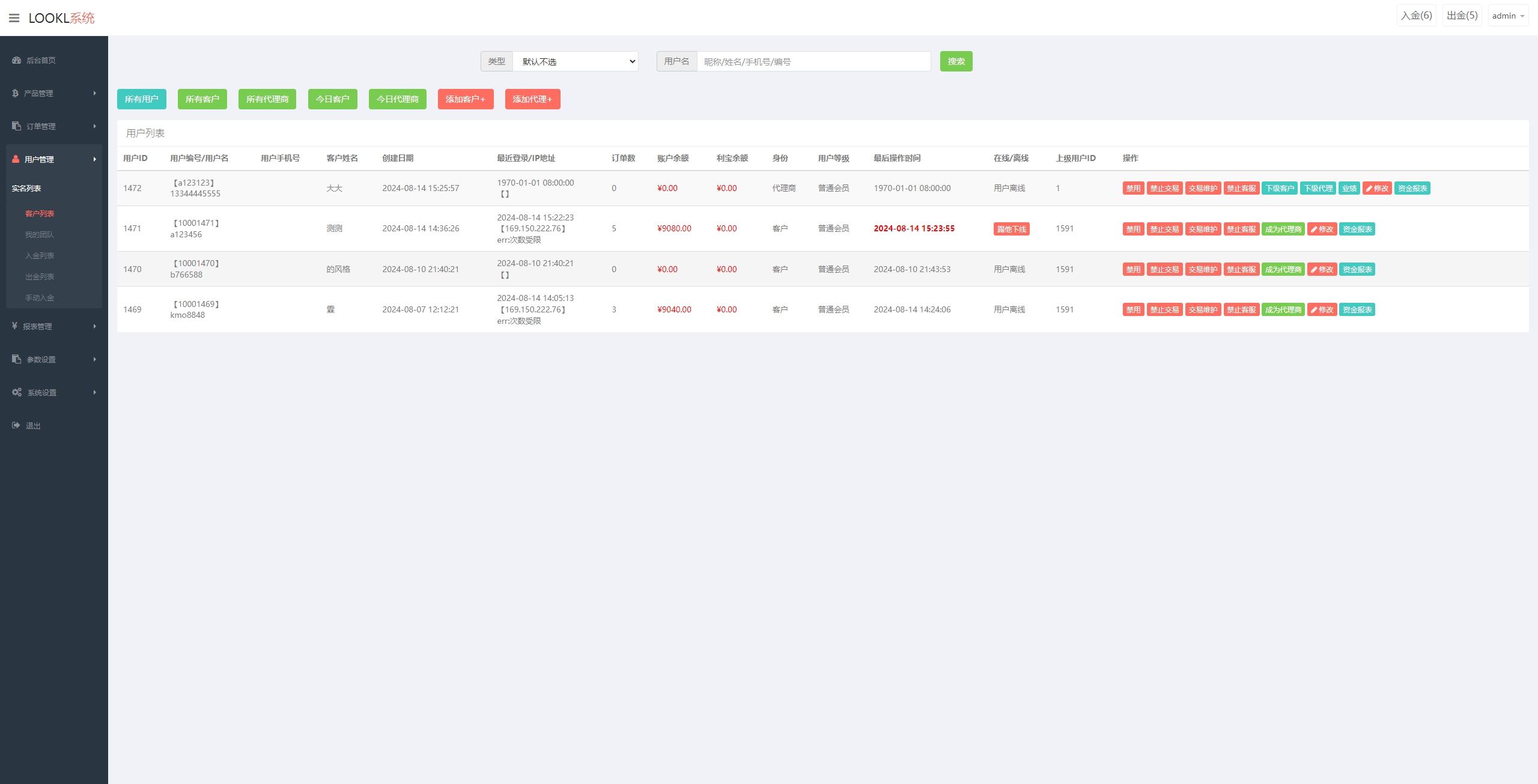
Task: Click the 订单管理 sidebar icon
Action: tap(16, 126)
